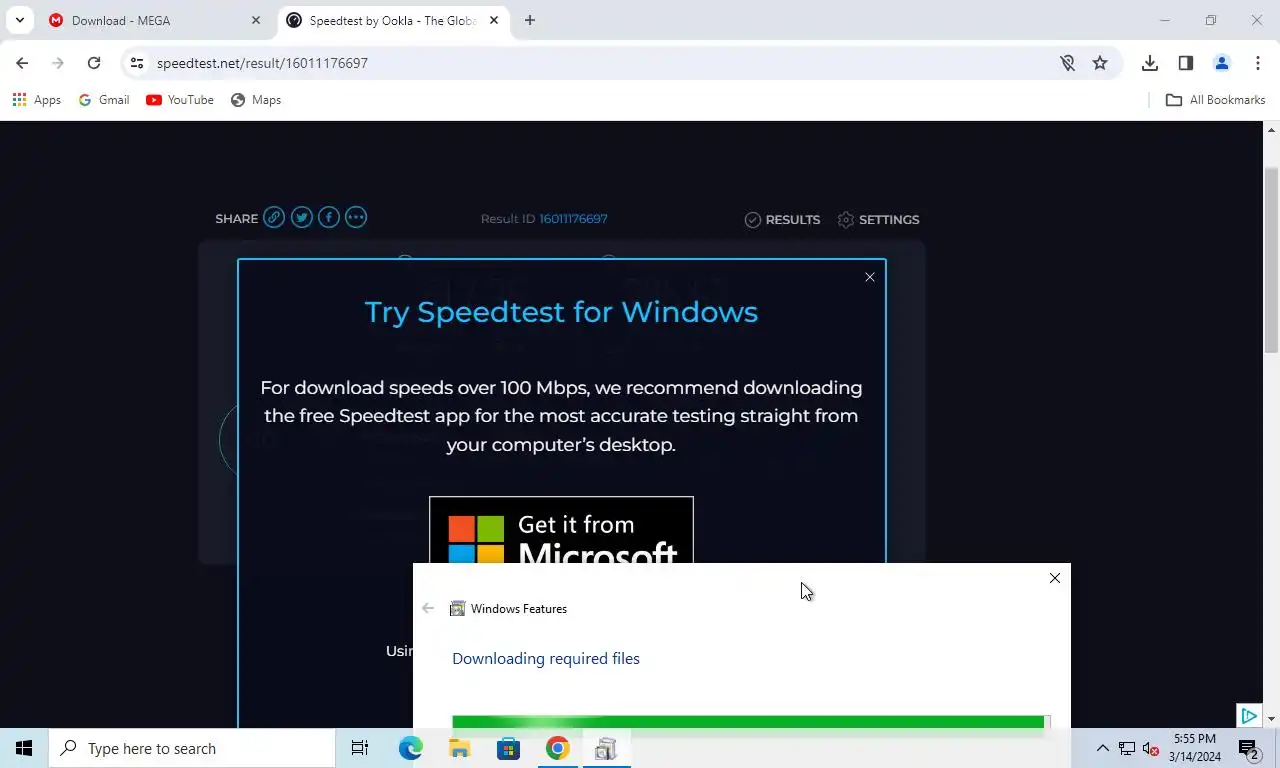Reload the Speedtest page

[x=94, y=63]
